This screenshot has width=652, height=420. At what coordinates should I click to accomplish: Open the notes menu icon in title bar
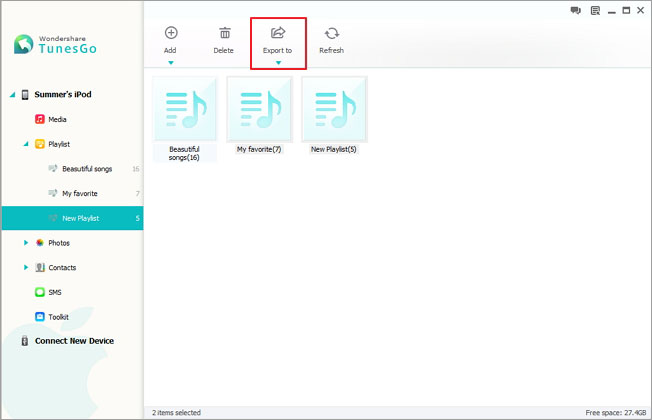(x=595, y=10)
